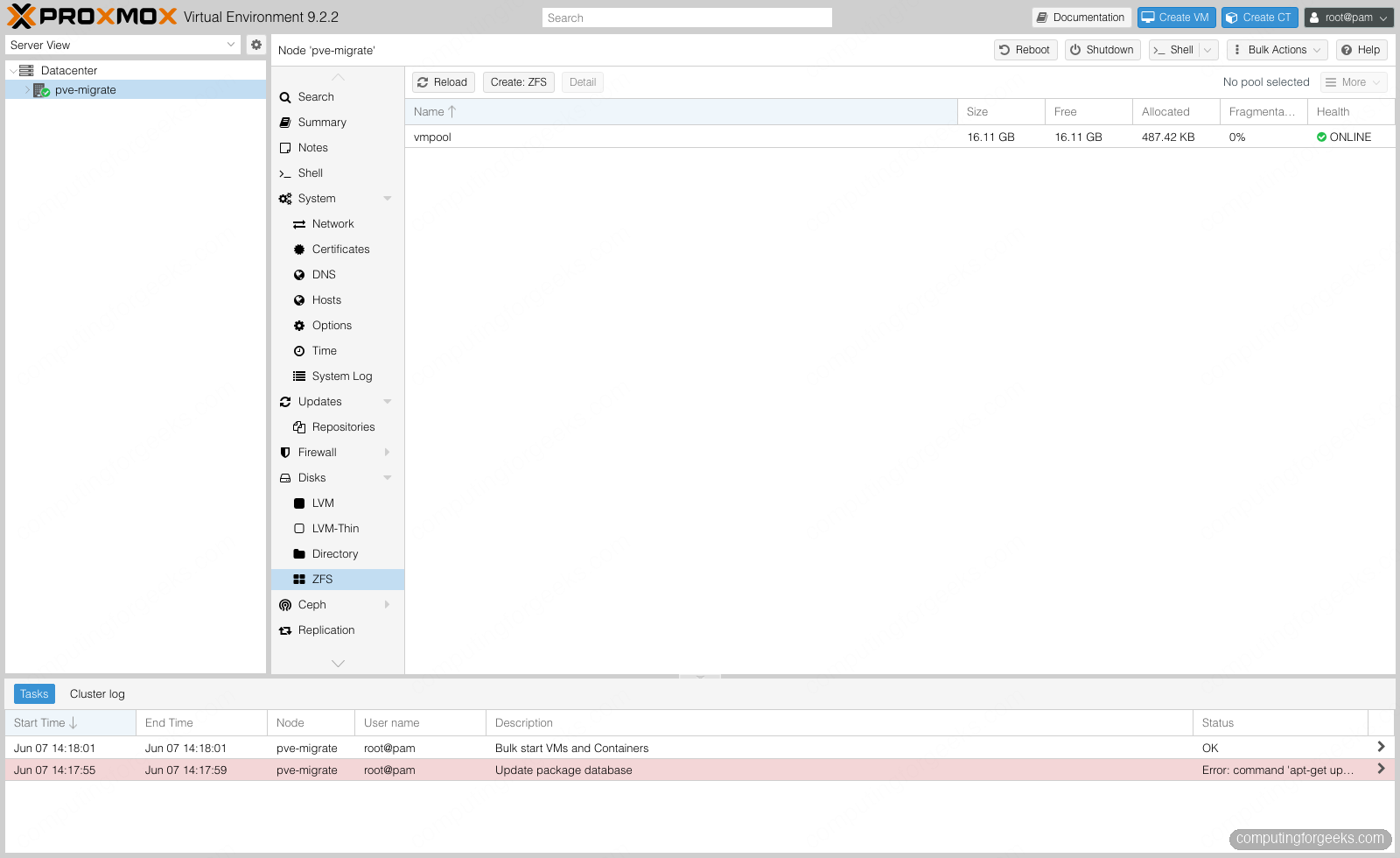This screenshot has width=1400, height=858.
Task: Open details arrow for Bulk start VMs task
Action: 1381,747
